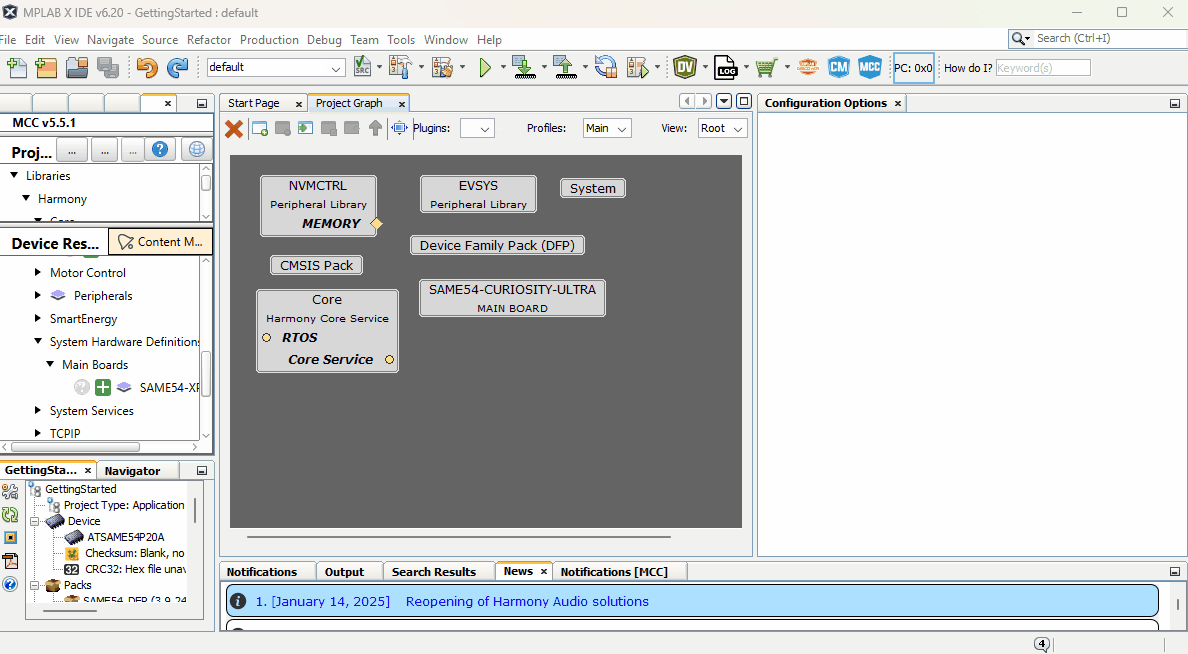The width and height of the screenshot is (1188, 654).
Task: Click the New Project toolbar icon
Action: (x=46, y=67)
